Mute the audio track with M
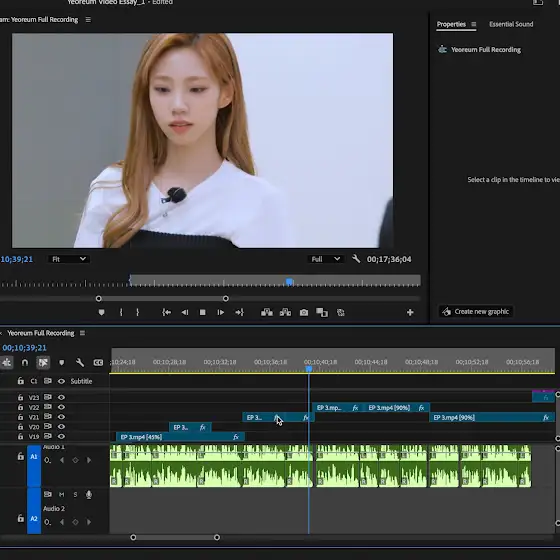Screen dimensions: 560x560 61,495
